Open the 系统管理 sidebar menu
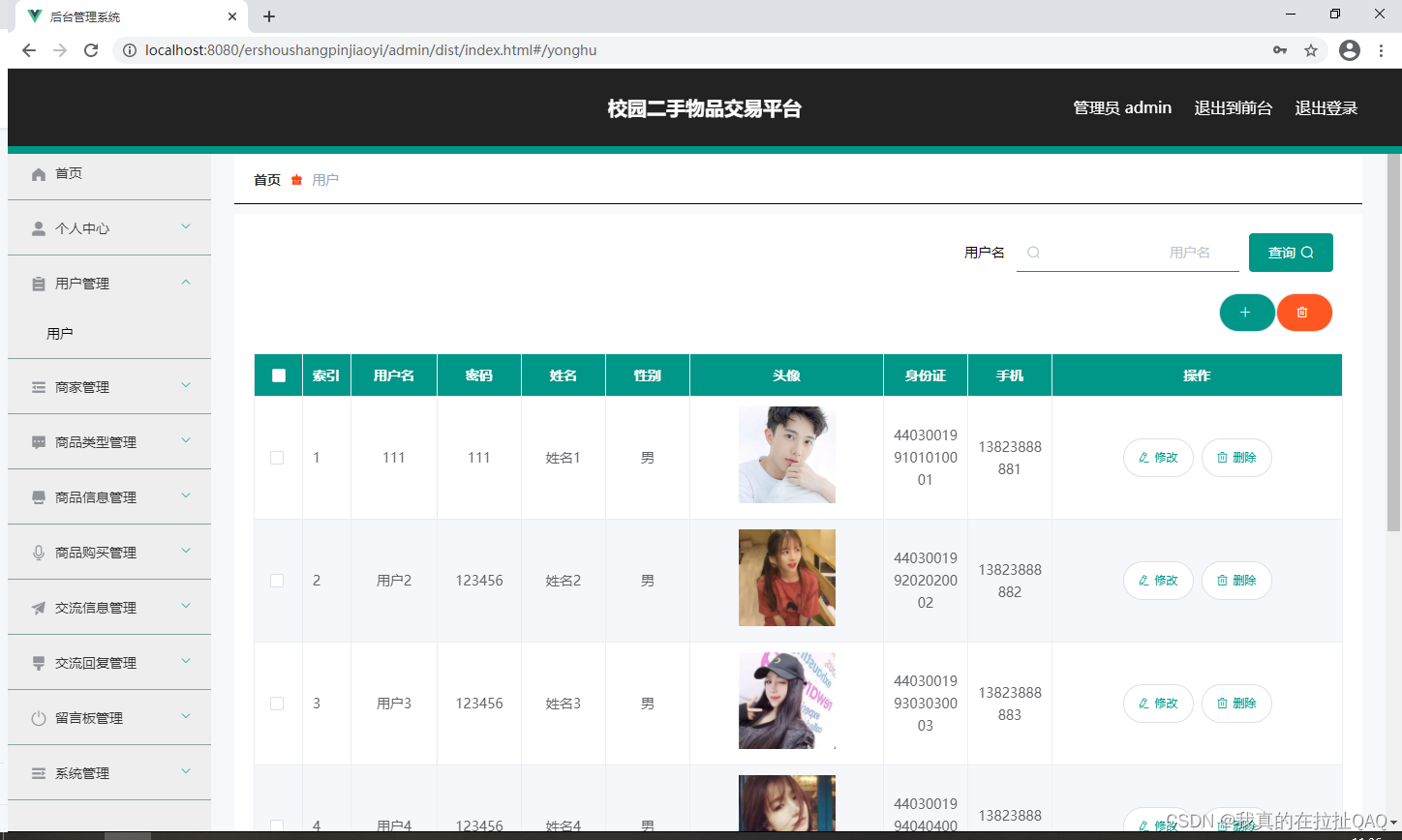This screenshot has width=1402, height=840. coord(109,773)
